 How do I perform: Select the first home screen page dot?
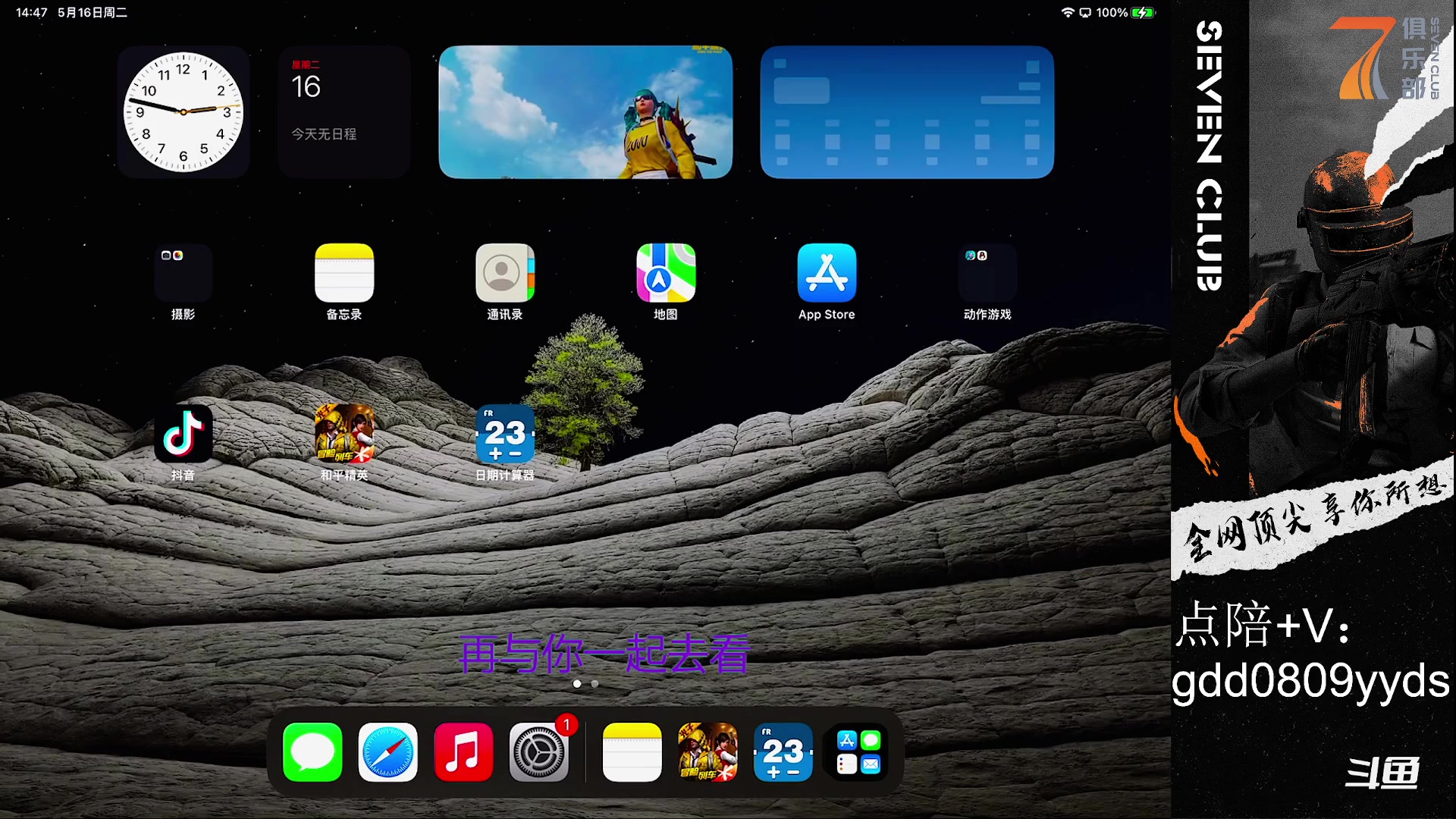(x=577, y=684)
